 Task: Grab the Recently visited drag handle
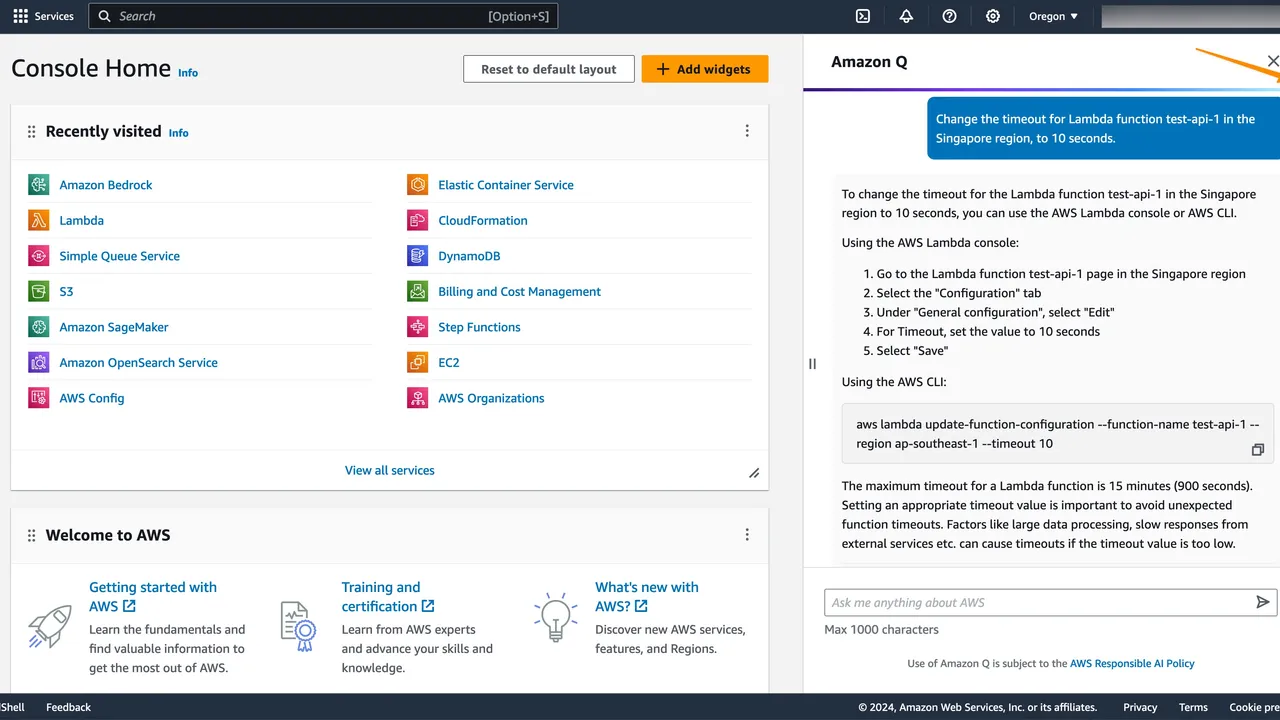point(31,132)
